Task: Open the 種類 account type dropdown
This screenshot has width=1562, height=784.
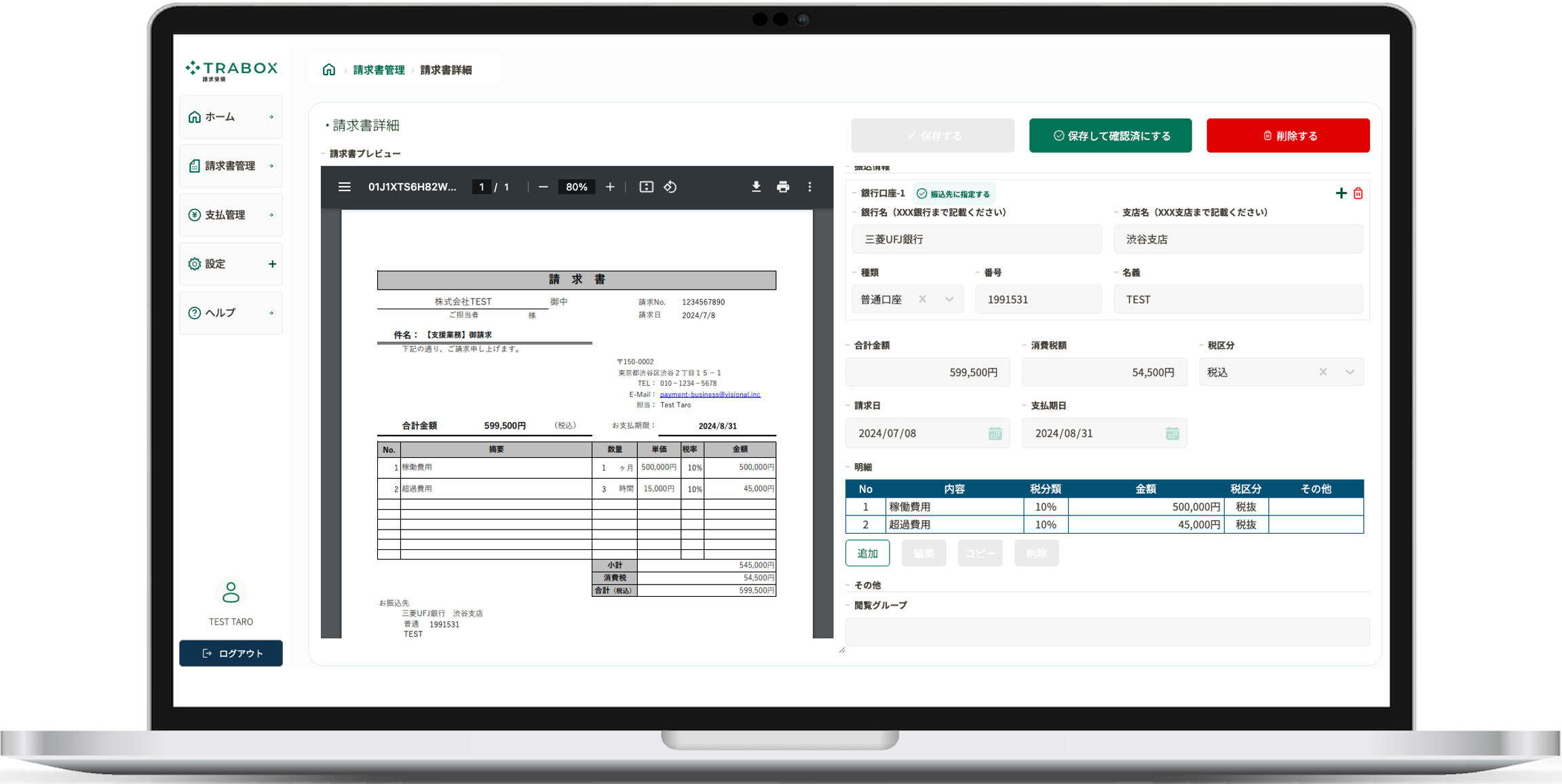Action: 949,299
